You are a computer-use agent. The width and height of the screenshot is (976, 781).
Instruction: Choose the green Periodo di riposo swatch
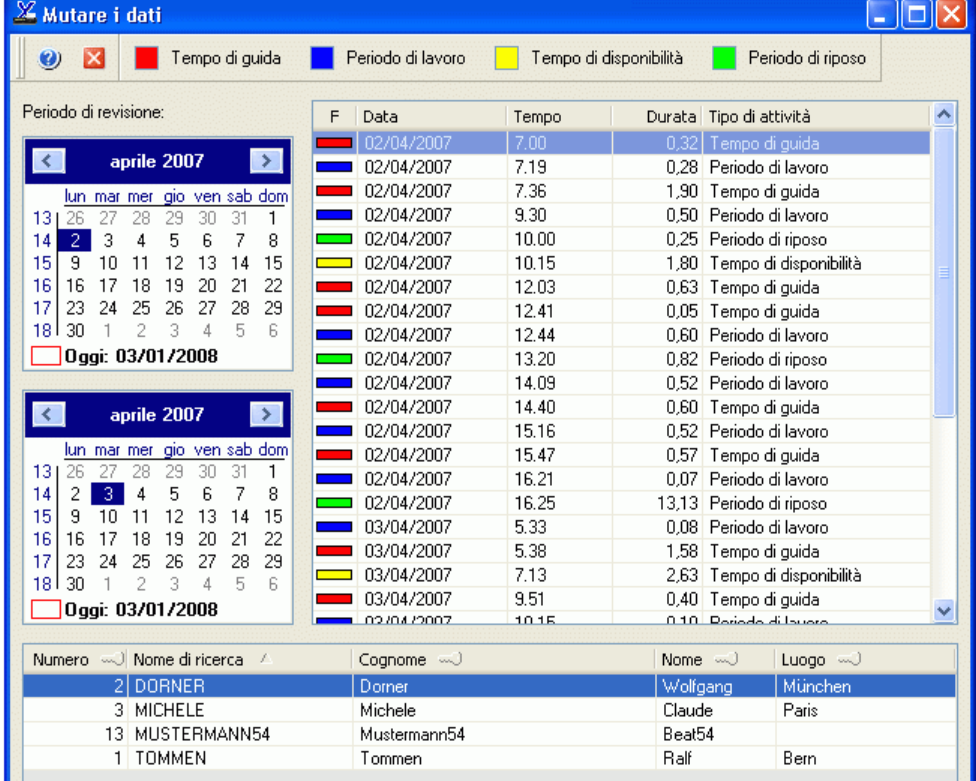pyautogui.click(x=723, y=59)
